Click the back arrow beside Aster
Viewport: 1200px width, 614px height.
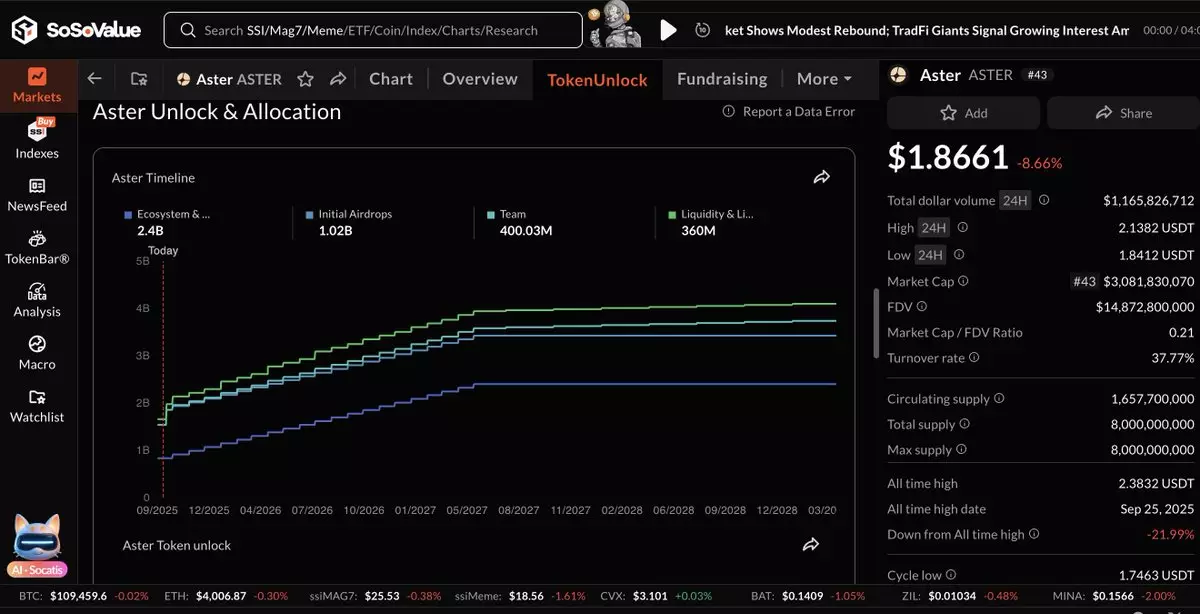pyautogui.click(x=94, y=79)
